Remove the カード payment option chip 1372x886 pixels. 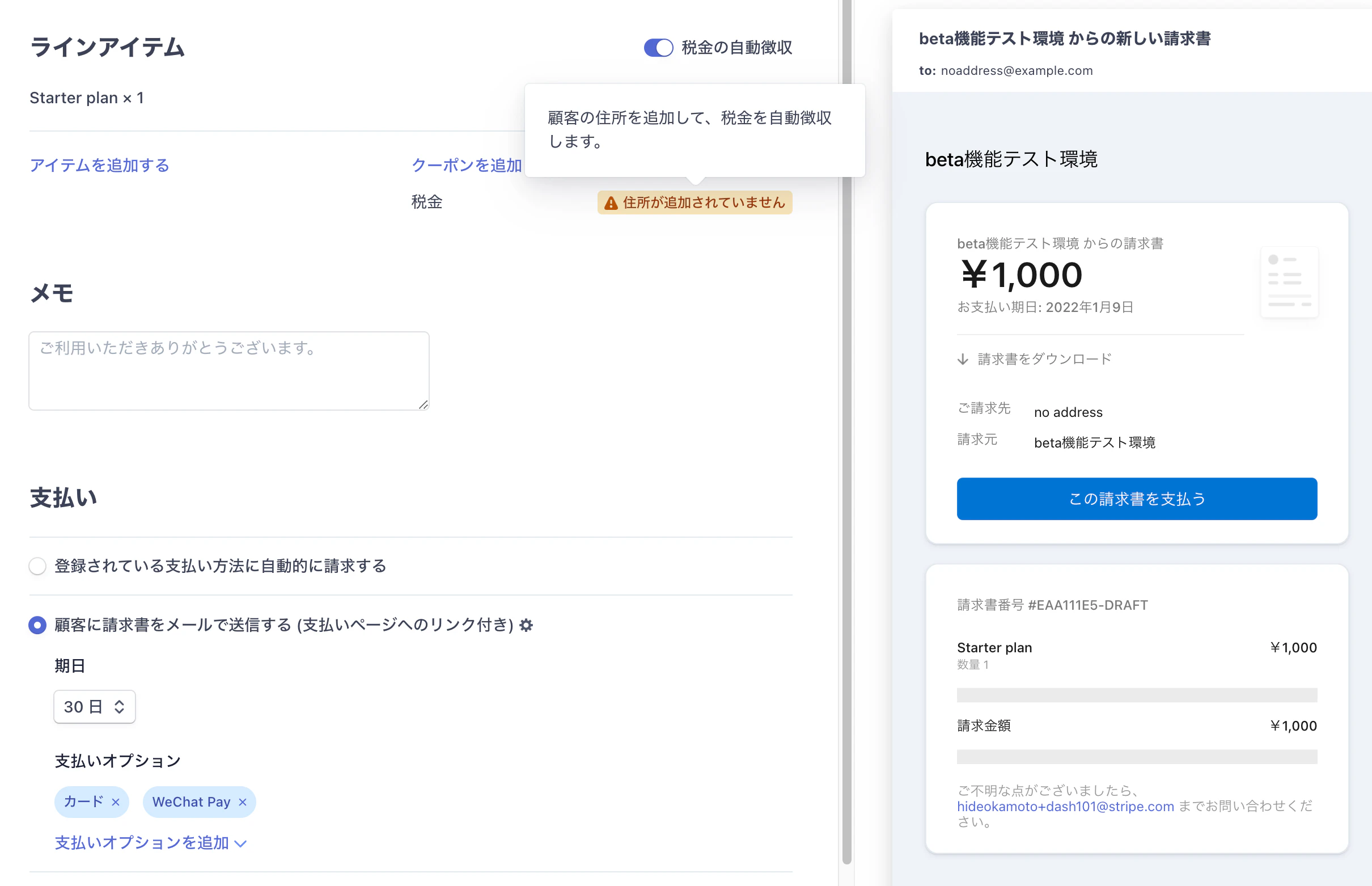[x=116, y=802]
